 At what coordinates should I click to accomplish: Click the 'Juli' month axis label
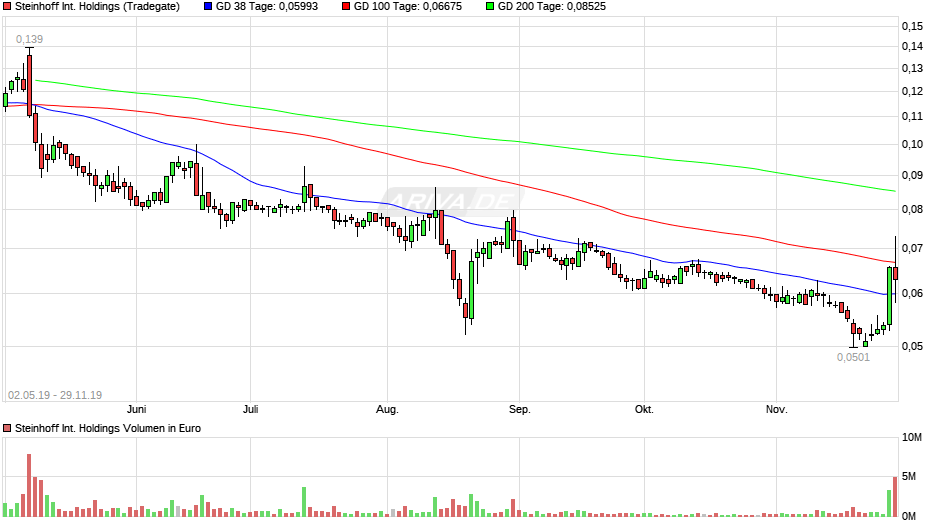[x=251, y=409]
